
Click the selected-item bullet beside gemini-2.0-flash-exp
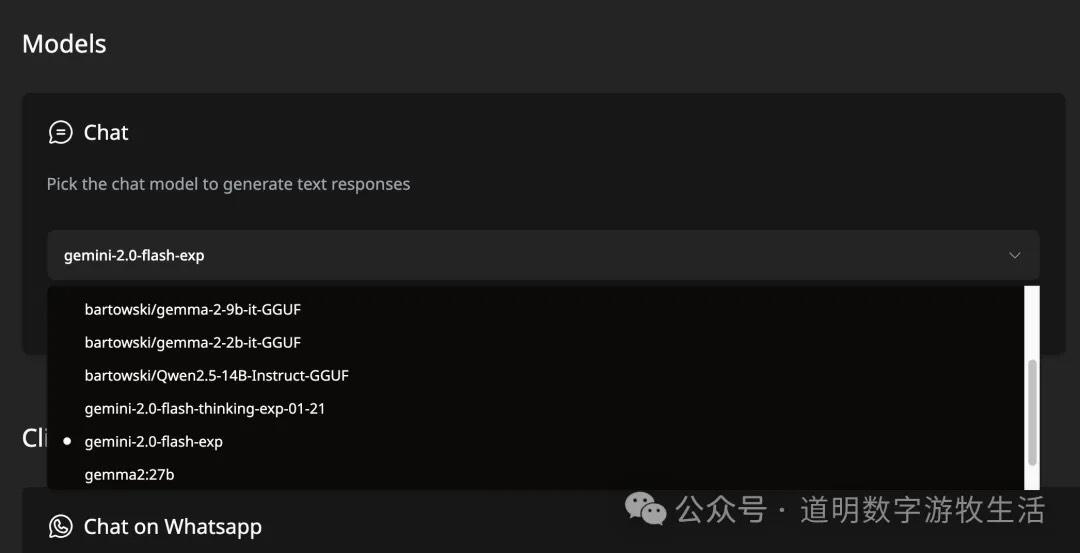tap(67, 441)
